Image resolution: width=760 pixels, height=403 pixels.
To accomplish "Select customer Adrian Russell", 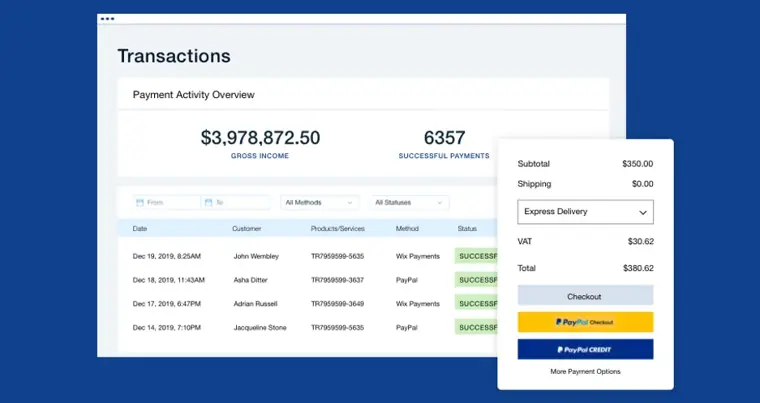I will click(255, 304).
